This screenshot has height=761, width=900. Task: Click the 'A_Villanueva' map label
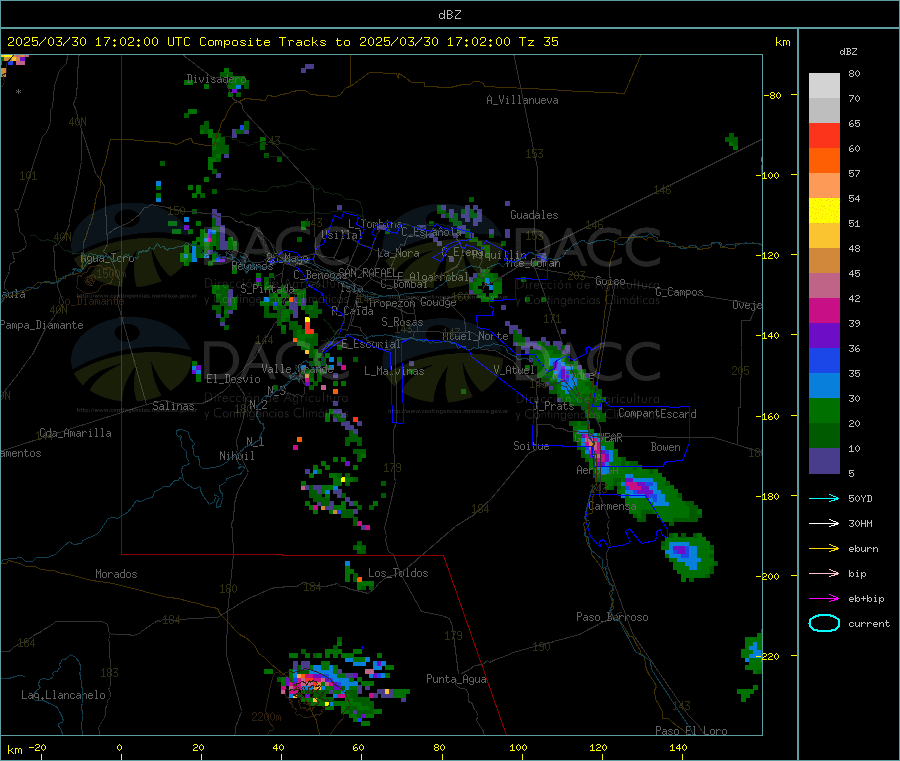point(522,100)
